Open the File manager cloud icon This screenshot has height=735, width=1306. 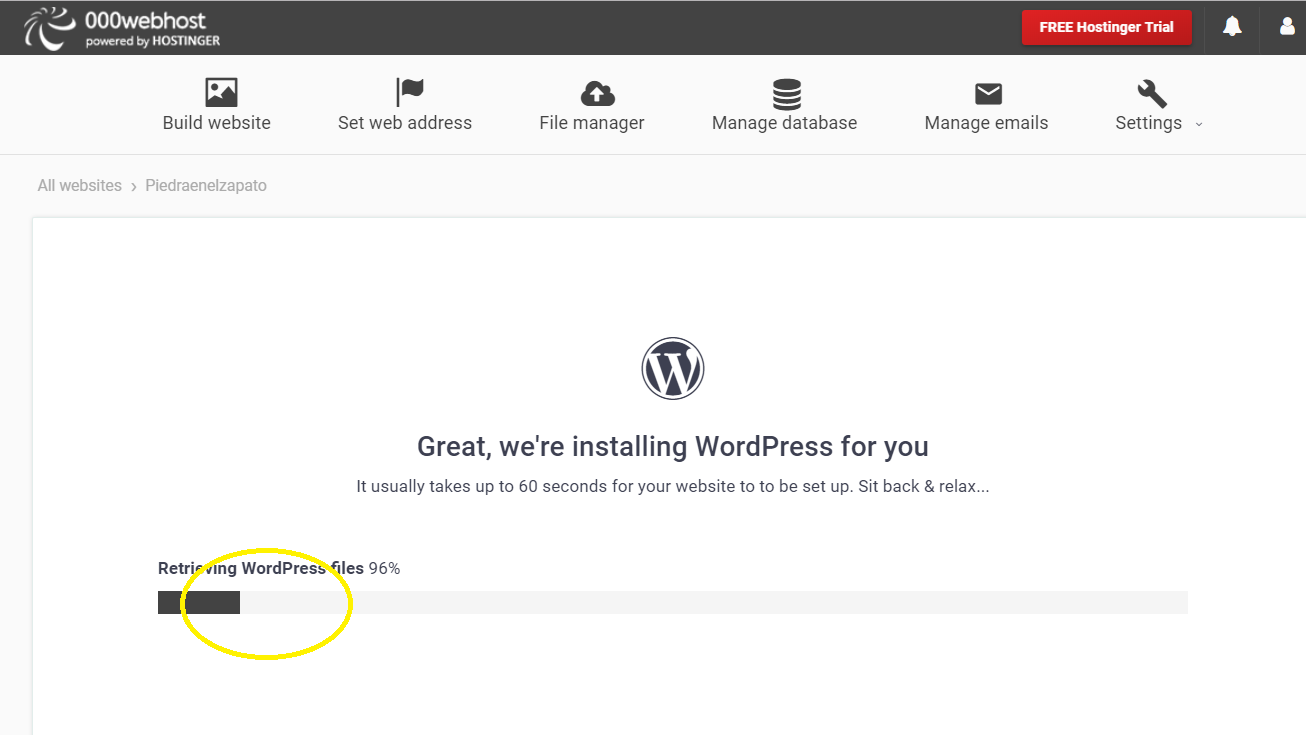(x=597, y=91)
